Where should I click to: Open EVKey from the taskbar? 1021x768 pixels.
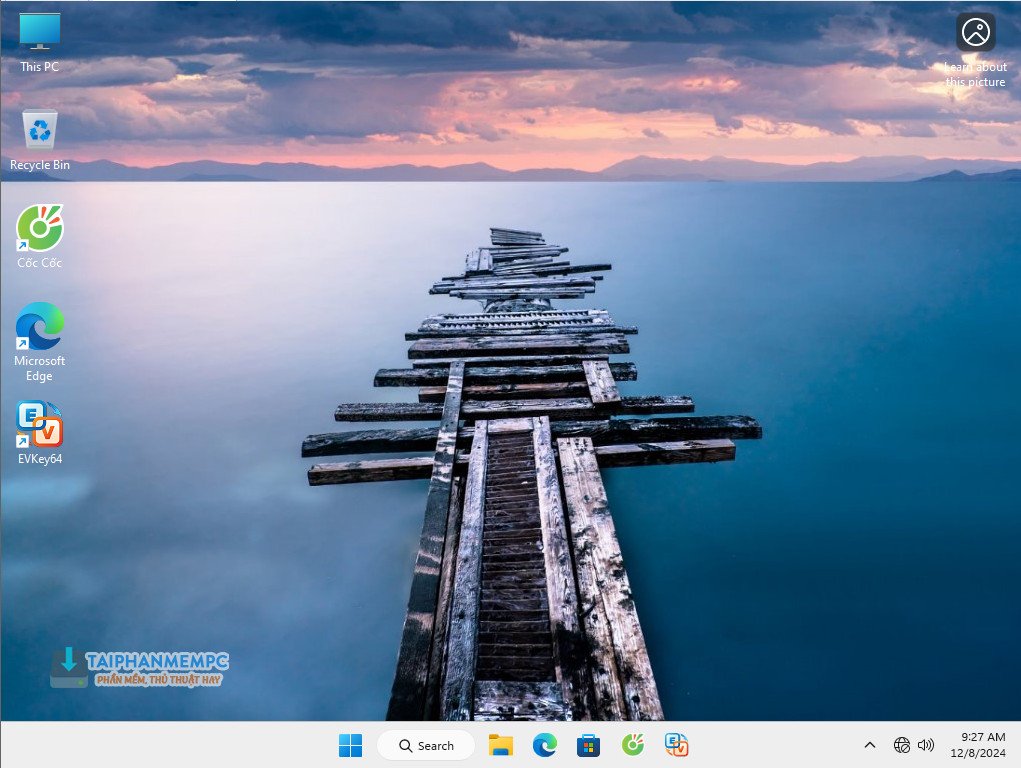coord(677,745)
